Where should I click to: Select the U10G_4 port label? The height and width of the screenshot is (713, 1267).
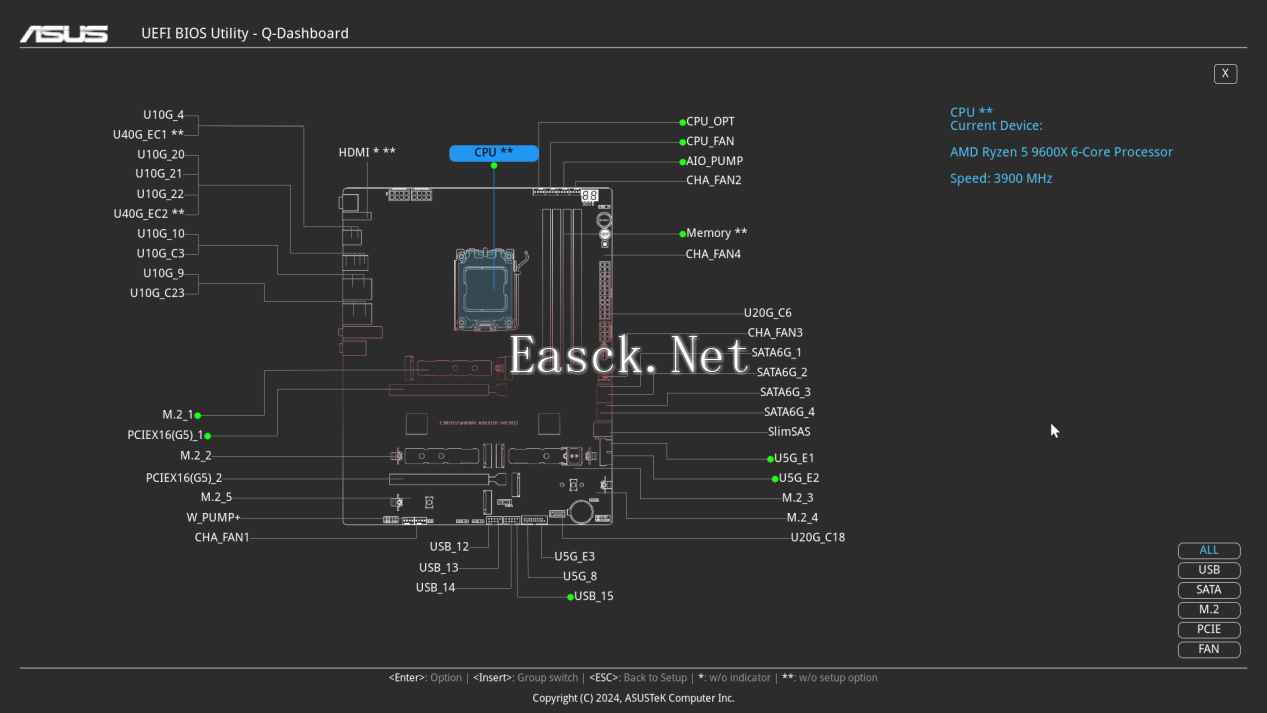(x=163, y=115)
